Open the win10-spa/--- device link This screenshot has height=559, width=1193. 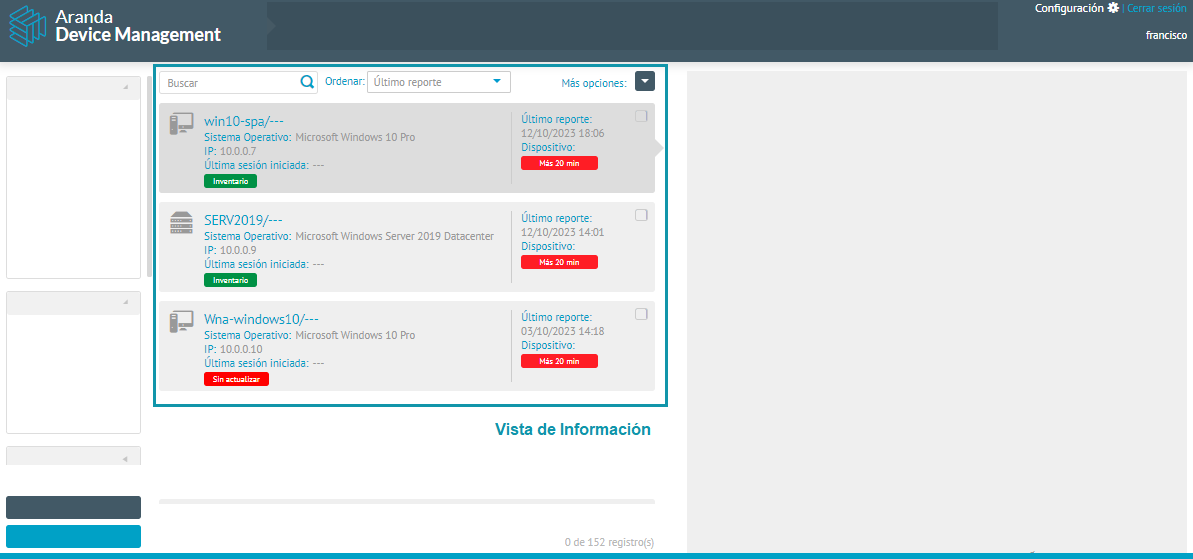[243, 121]
